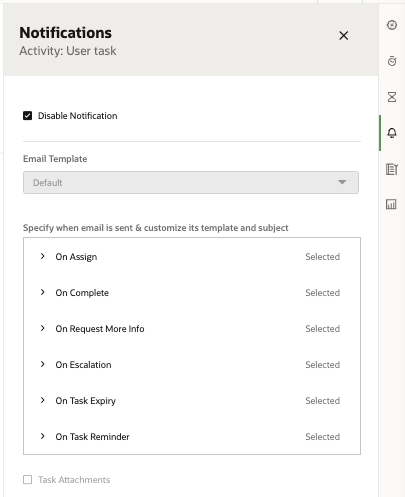Open the Email Template dropdown
The width and height of the screenshot is (405, 497).
point(191,182)
